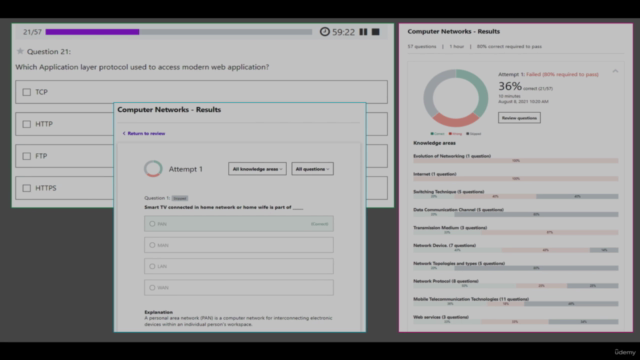Click the Web services result bar

(x=516, y=322)
